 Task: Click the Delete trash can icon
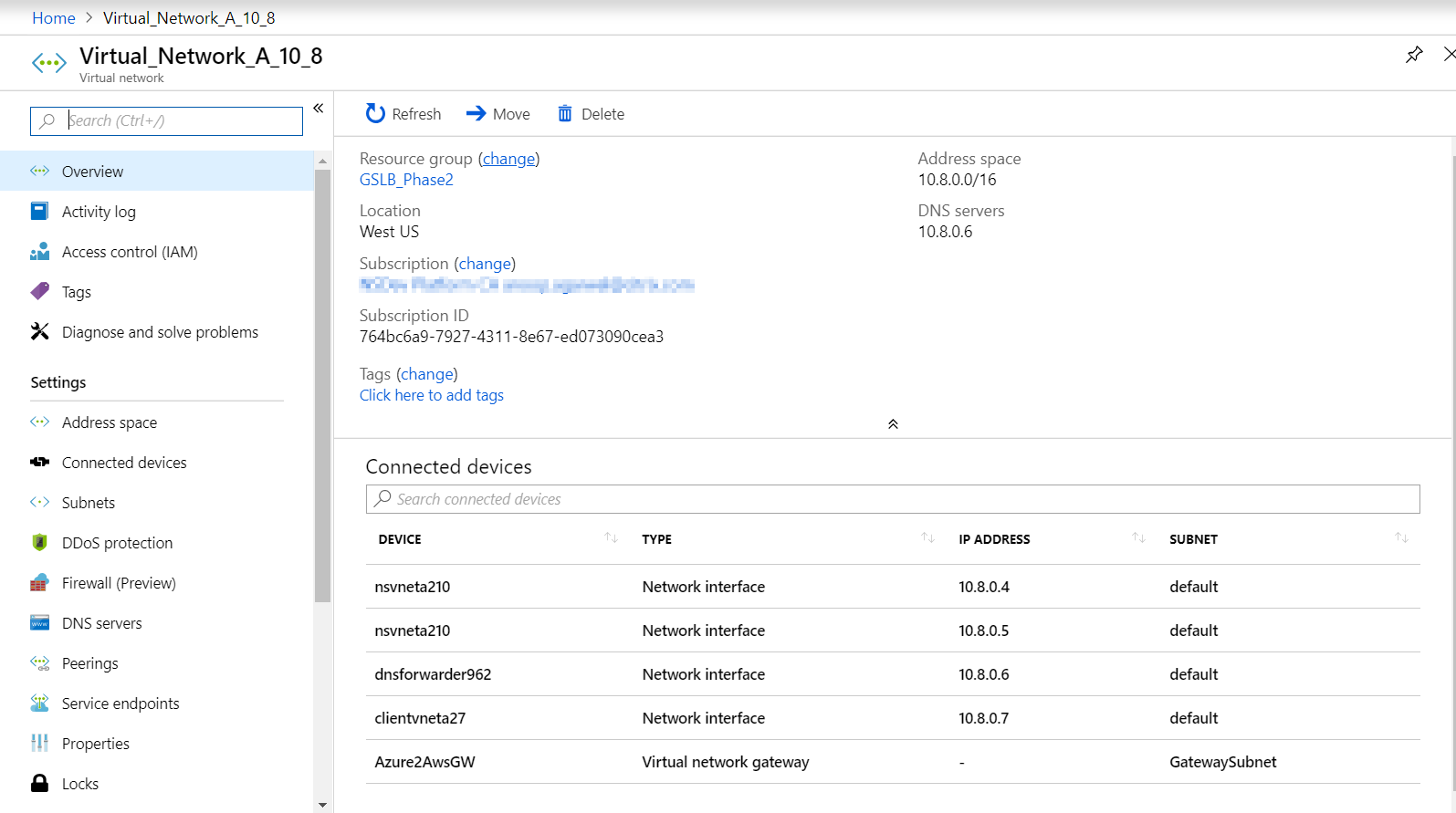565,113
